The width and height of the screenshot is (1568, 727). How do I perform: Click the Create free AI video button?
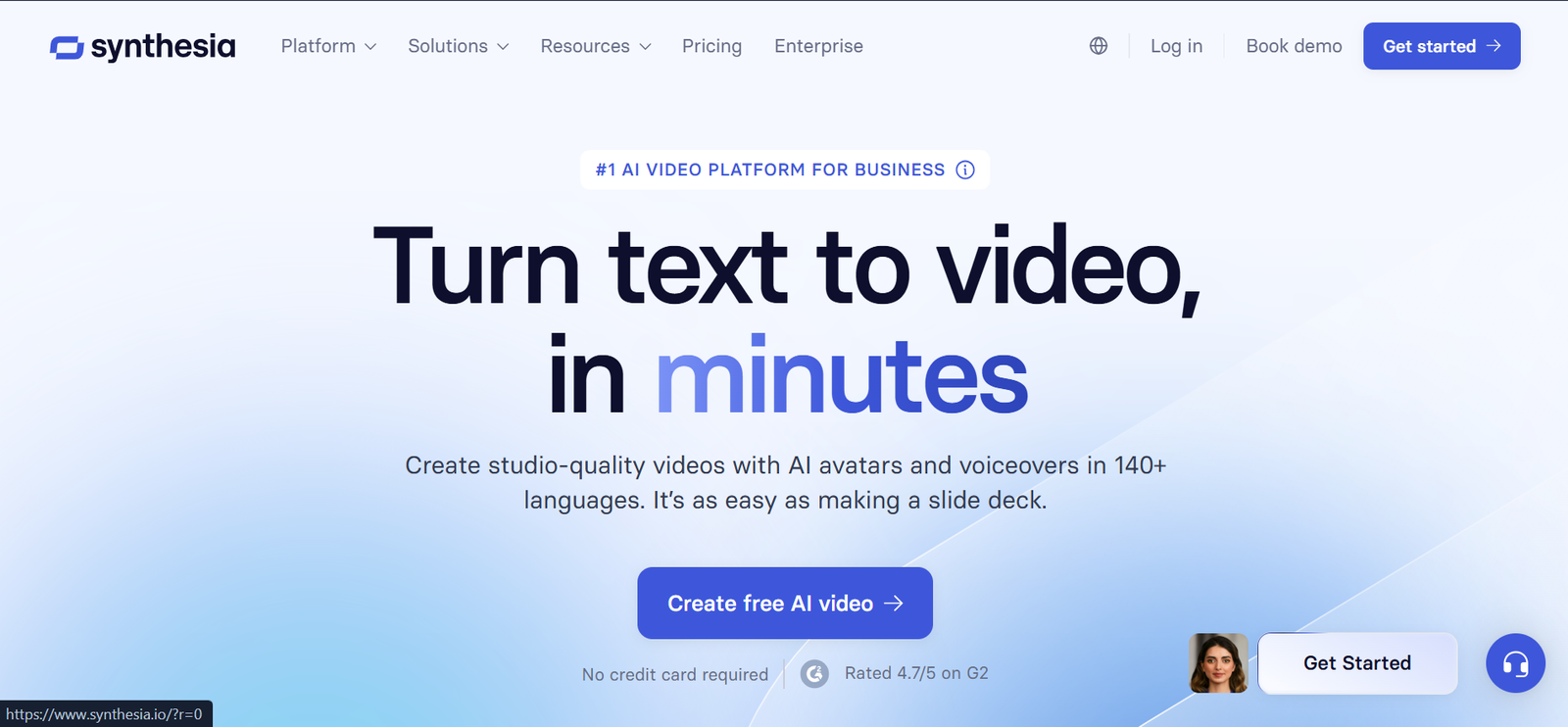[769, 604]
